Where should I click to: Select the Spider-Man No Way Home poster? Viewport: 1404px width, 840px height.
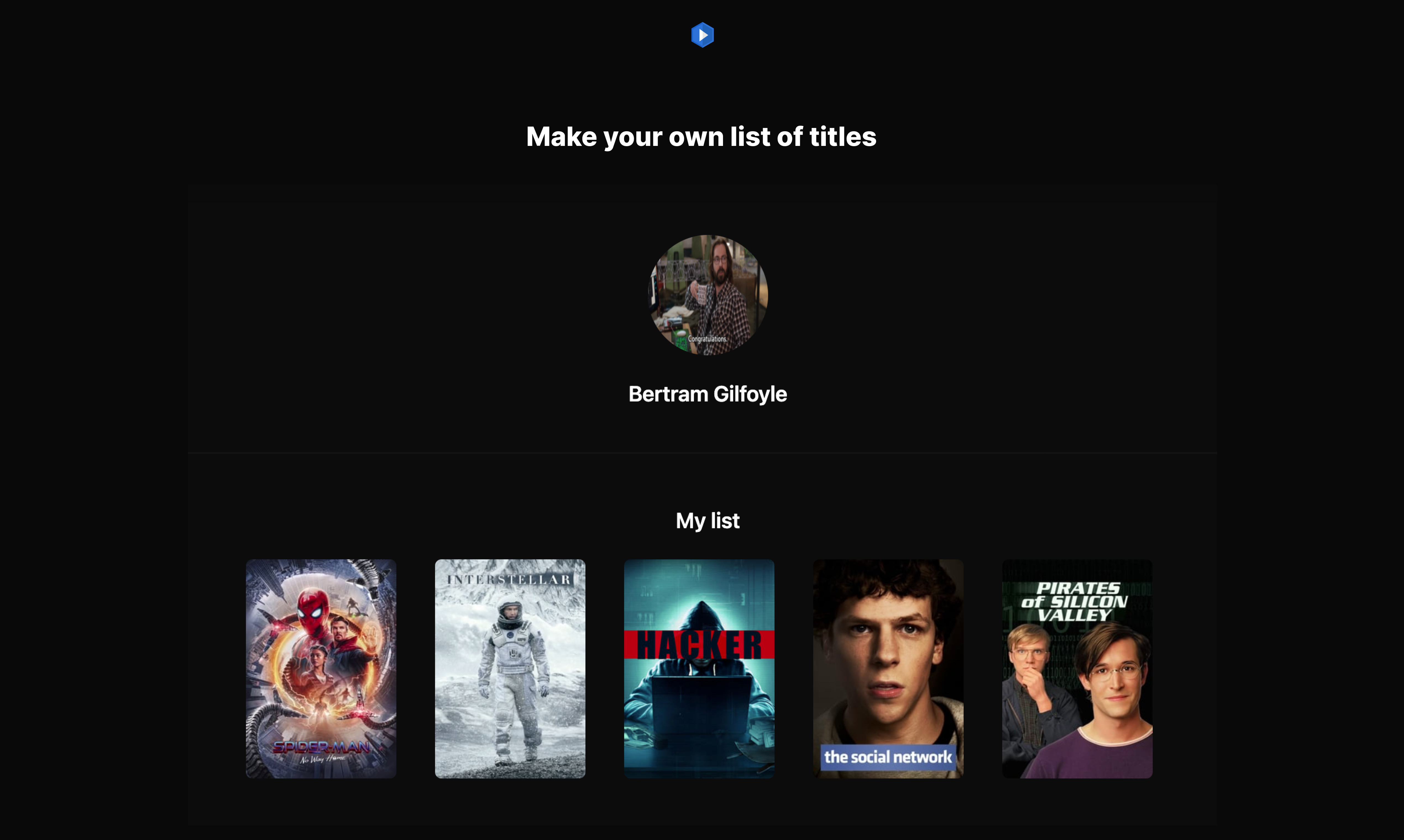click(320, 668)
